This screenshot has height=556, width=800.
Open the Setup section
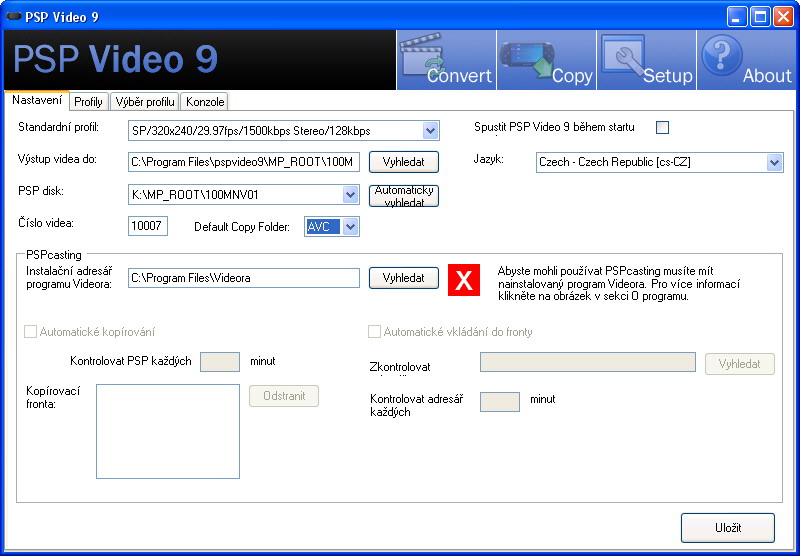point(646,60)
